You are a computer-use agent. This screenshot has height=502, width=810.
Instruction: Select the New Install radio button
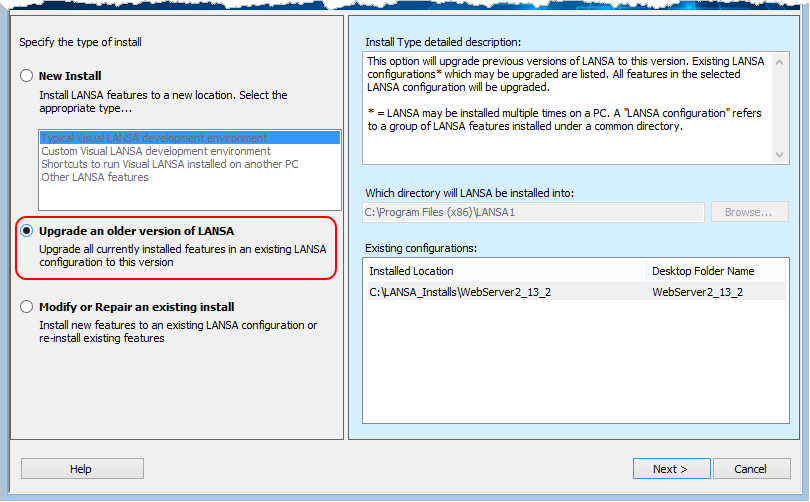26,76
